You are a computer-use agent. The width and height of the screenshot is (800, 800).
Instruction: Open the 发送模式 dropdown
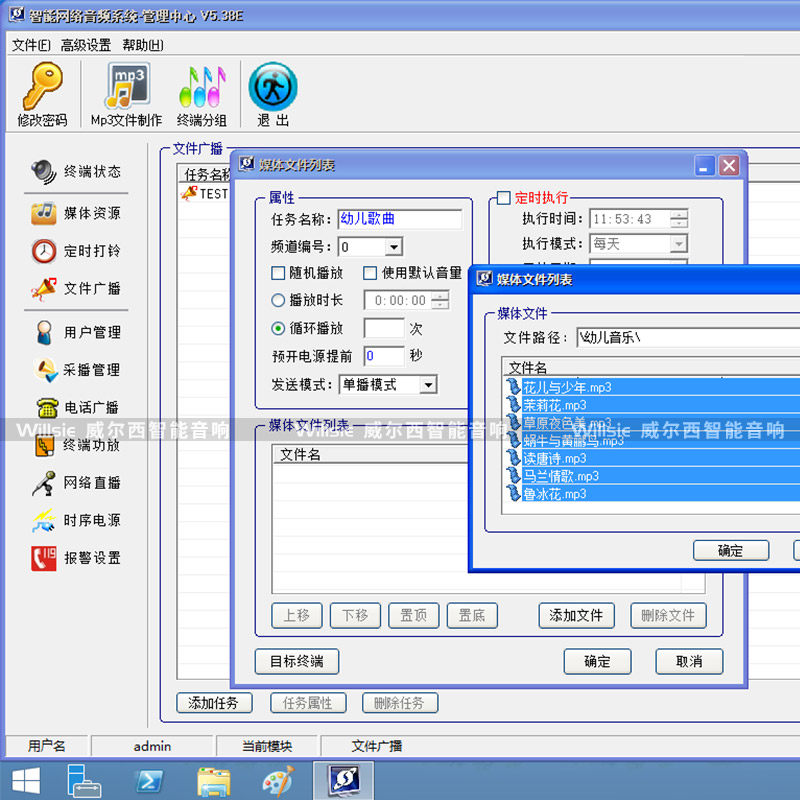pos(428,385)
